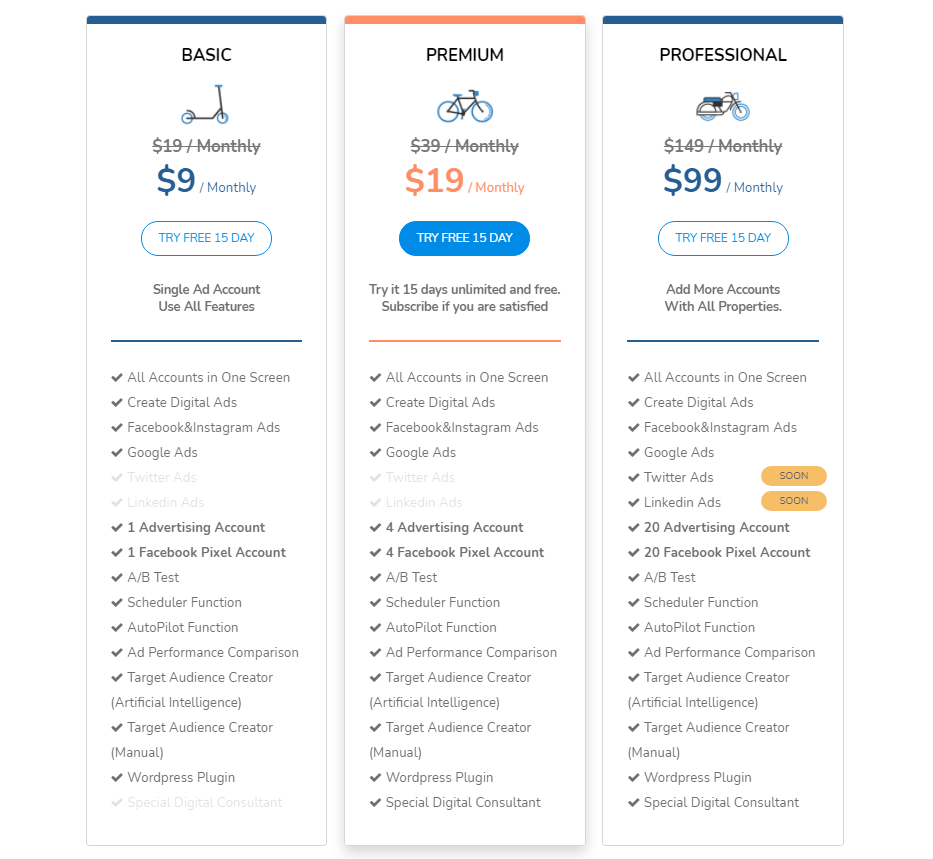This screenshot has height=859, width=933.
Task: Click the checkmark beside Premium's A/B Test
Action: pyautogui.click(x=376, y=578)
